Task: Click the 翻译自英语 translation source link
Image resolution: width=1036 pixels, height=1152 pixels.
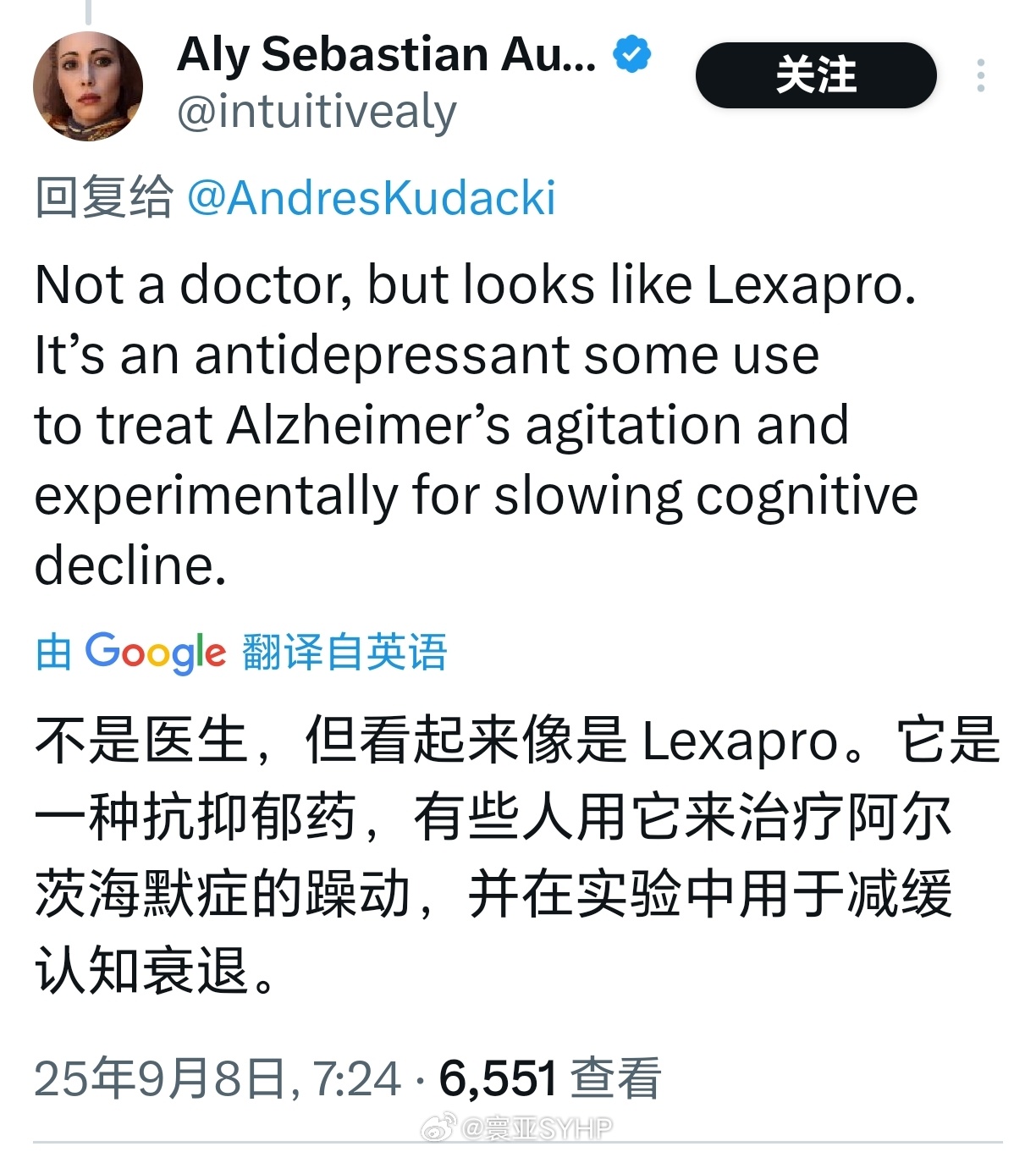Action: pos(344,653)
